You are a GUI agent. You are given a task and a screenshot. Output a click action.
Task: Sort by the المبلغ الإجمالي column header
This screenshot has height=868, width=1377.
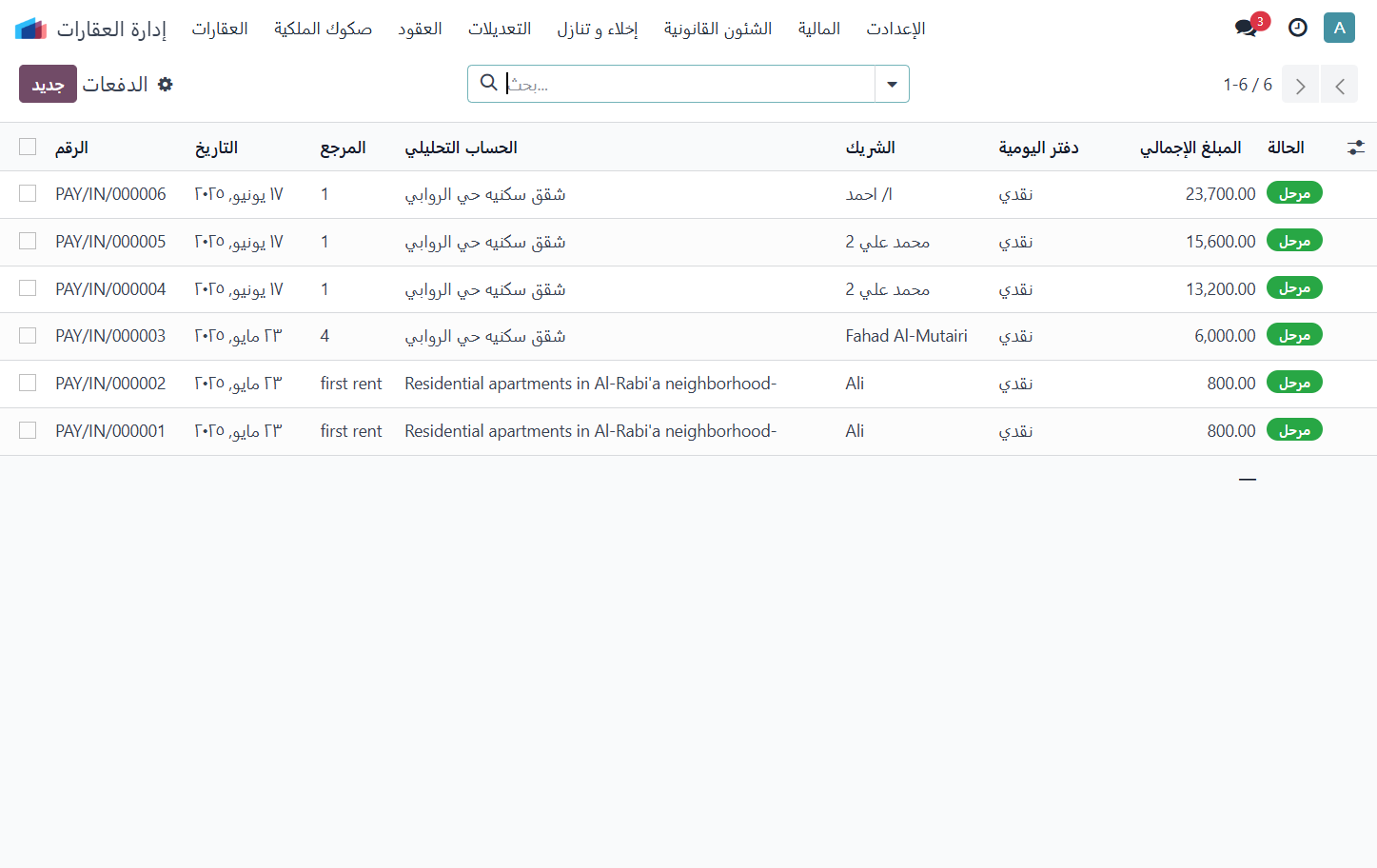1190,148
